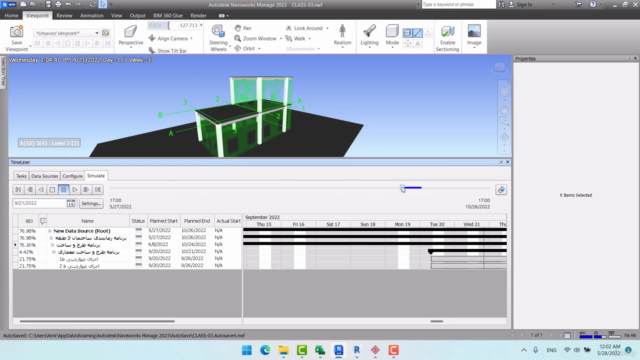
Task: Choose the Orbit tool
Action: (x=245, y=49)
